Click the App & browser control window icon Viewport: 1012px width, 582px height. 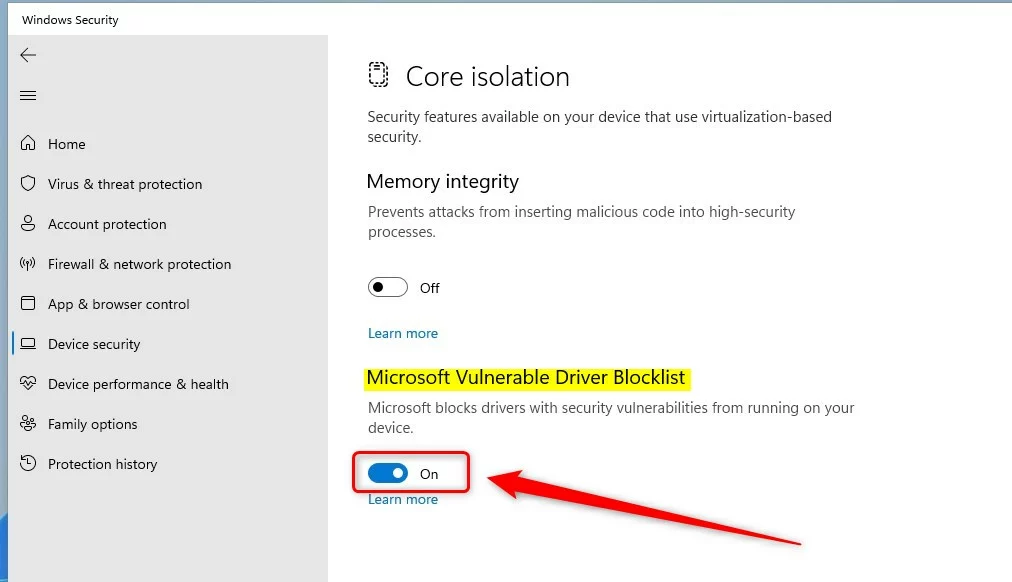pyautogui.click(x=28, y=303)
